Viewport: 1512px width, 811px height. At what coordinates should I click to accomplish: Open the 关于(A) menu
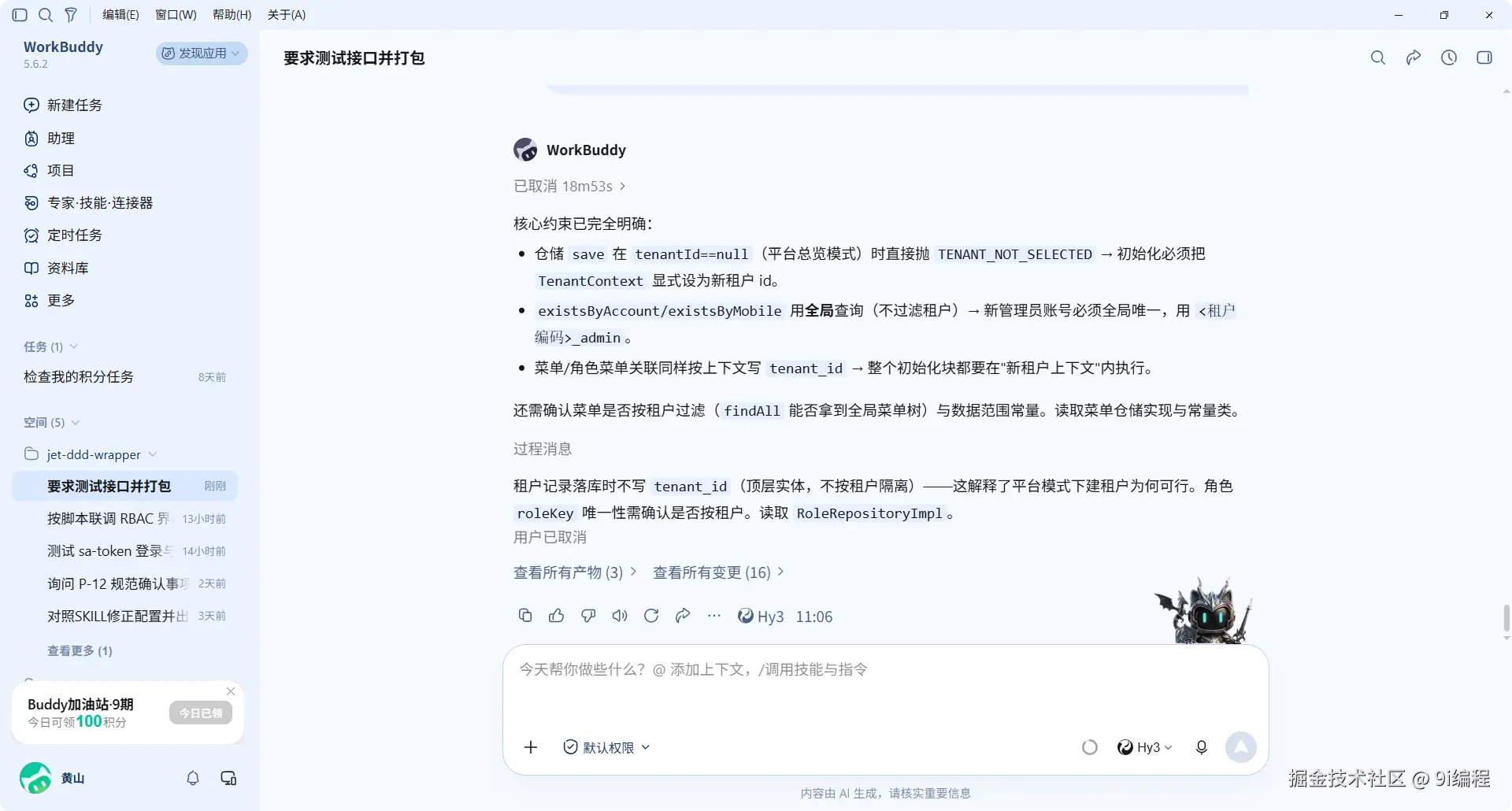(286, 15)
